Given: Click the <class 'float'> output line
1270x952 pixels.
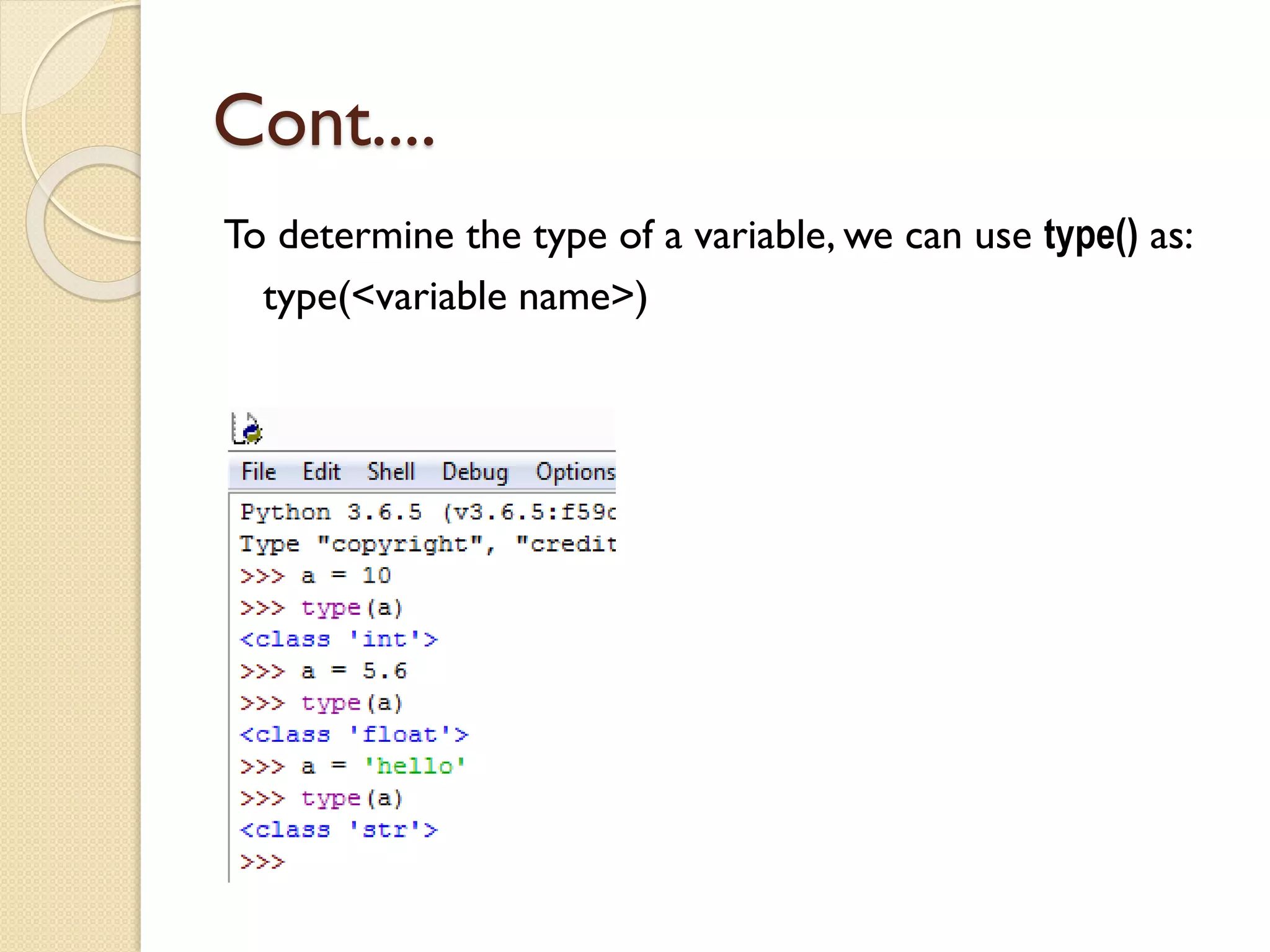Looking at the screenshot, I should [354, 735].
